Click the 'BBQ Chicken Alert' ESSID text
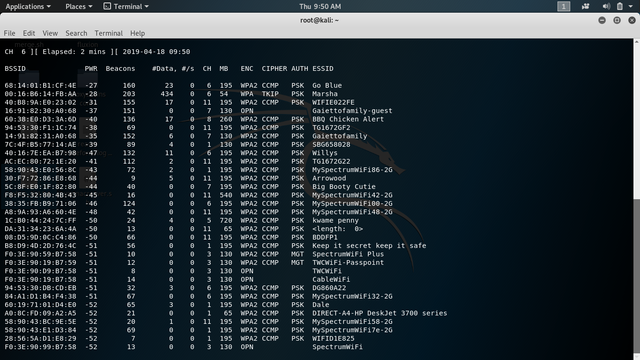The height and width of the screenshot is (360, 640). (x=348, y=119)
